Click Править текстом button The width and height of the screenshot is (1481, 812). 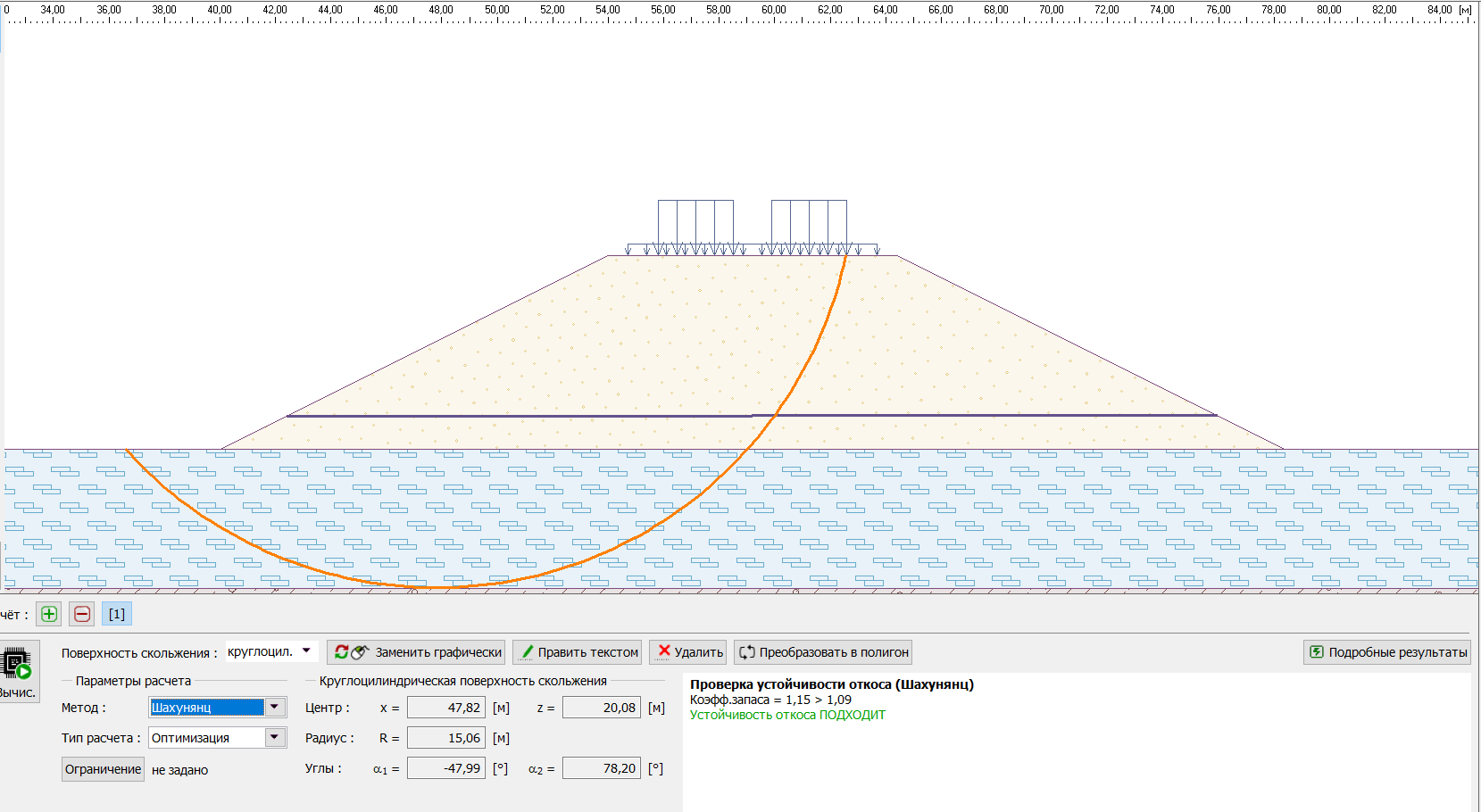[x=578, y=652]
